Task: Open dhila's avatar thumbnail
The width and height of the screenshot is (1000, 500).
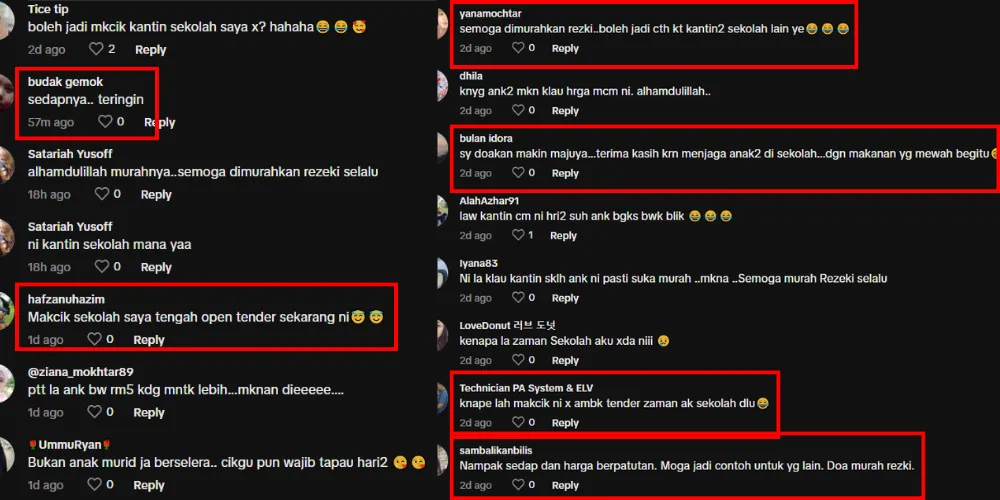Action: point(443,85)
